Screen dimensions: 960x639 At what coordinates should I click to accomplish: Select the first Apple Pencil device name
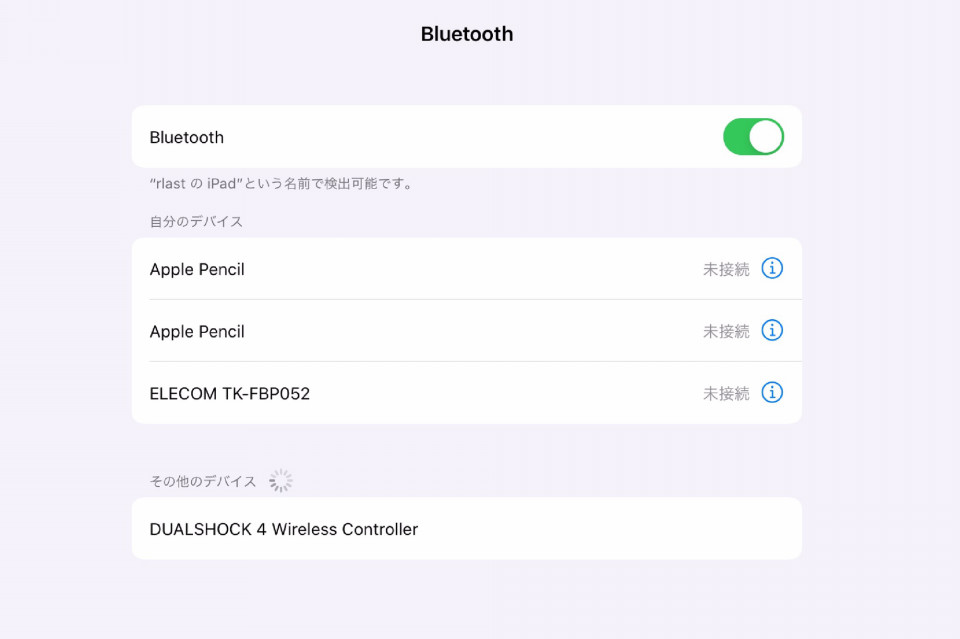click(197, 269)
